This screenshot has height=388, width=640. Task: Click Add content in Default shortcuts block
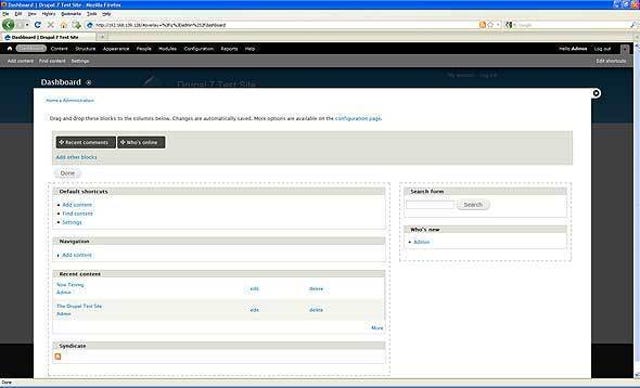point(77,205)
